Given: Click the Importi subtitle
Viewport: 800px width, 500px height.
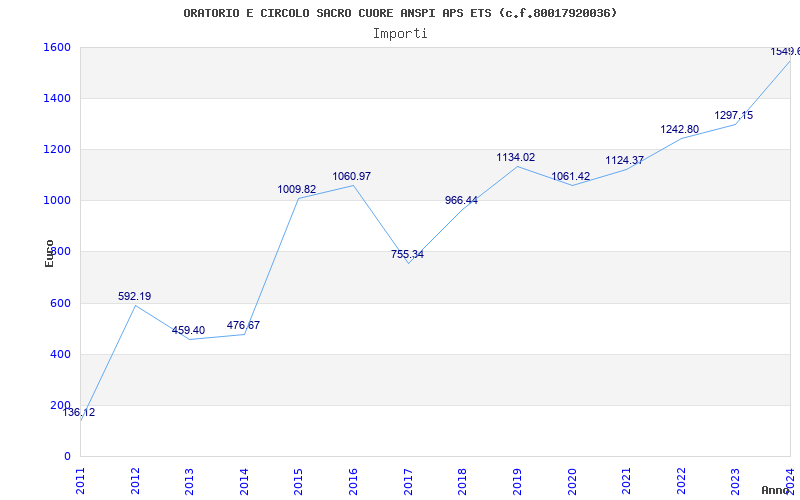Looking at the screenshot, I should (400, 34).
